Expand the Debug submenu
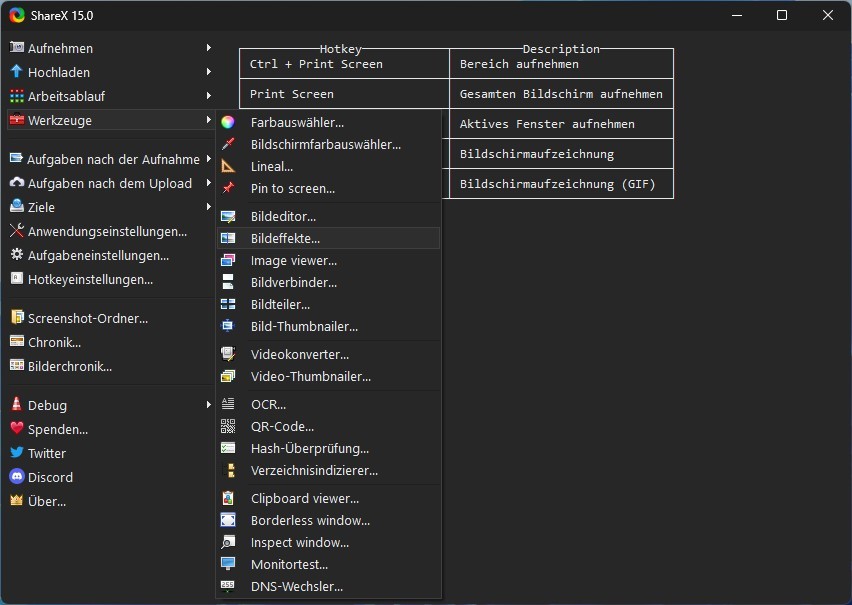 [x=43, y=405]
